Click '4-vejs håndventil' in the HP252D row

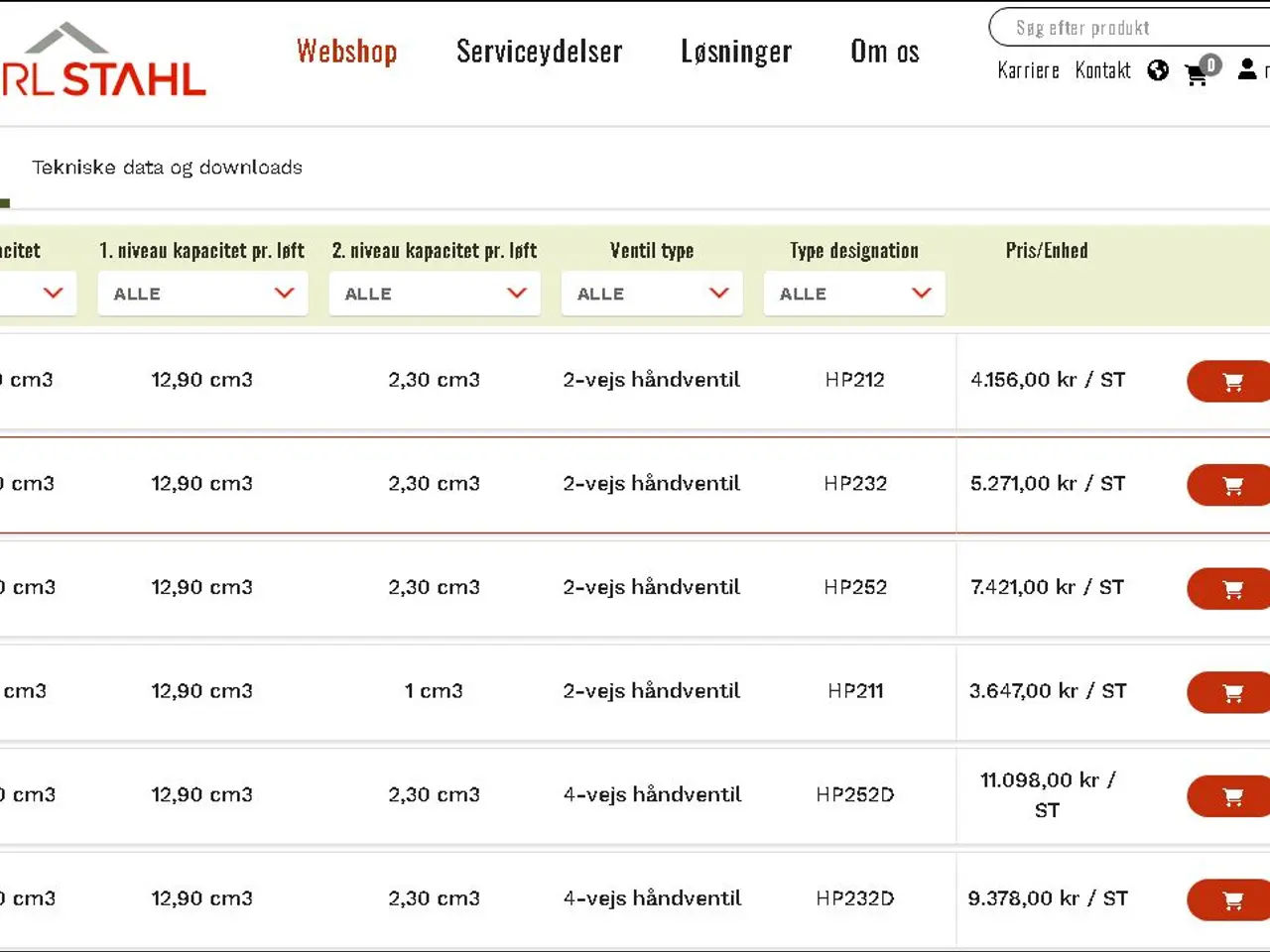click(x=652, y=794)
